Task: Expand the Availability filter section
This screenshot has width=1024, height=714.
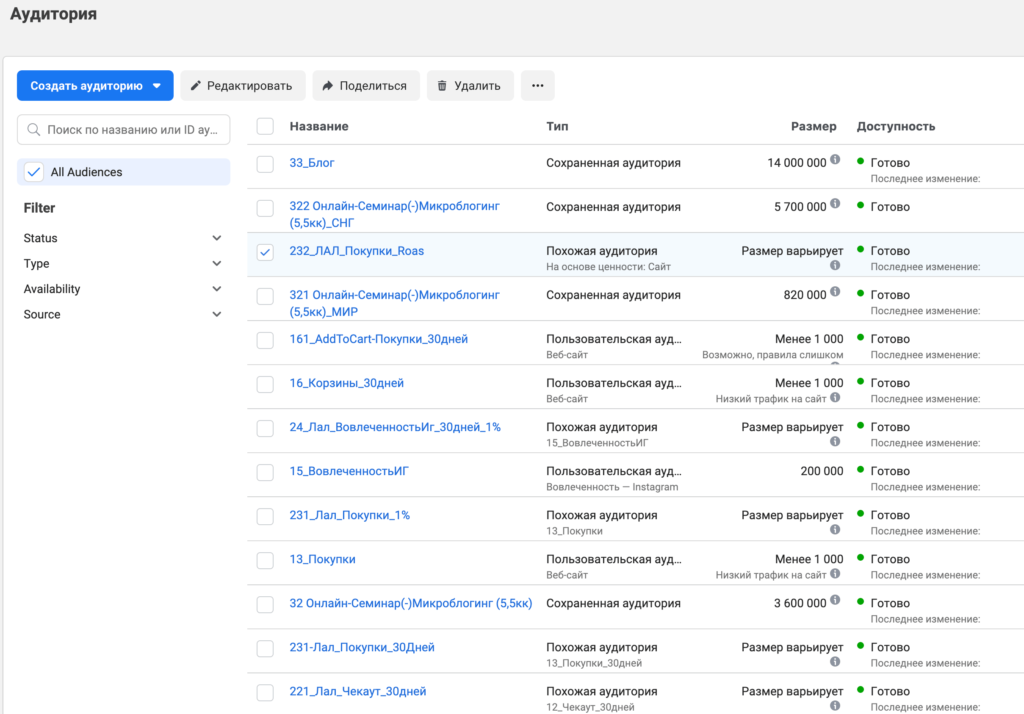Action: pyautogui.click(x=217, y=289)
